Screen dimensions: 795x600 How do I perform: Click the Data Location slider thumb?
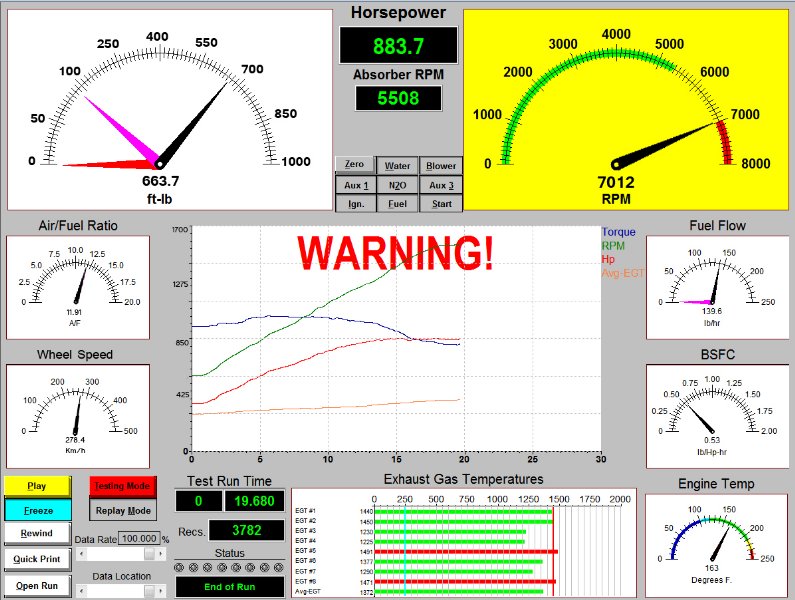(150, 591)
